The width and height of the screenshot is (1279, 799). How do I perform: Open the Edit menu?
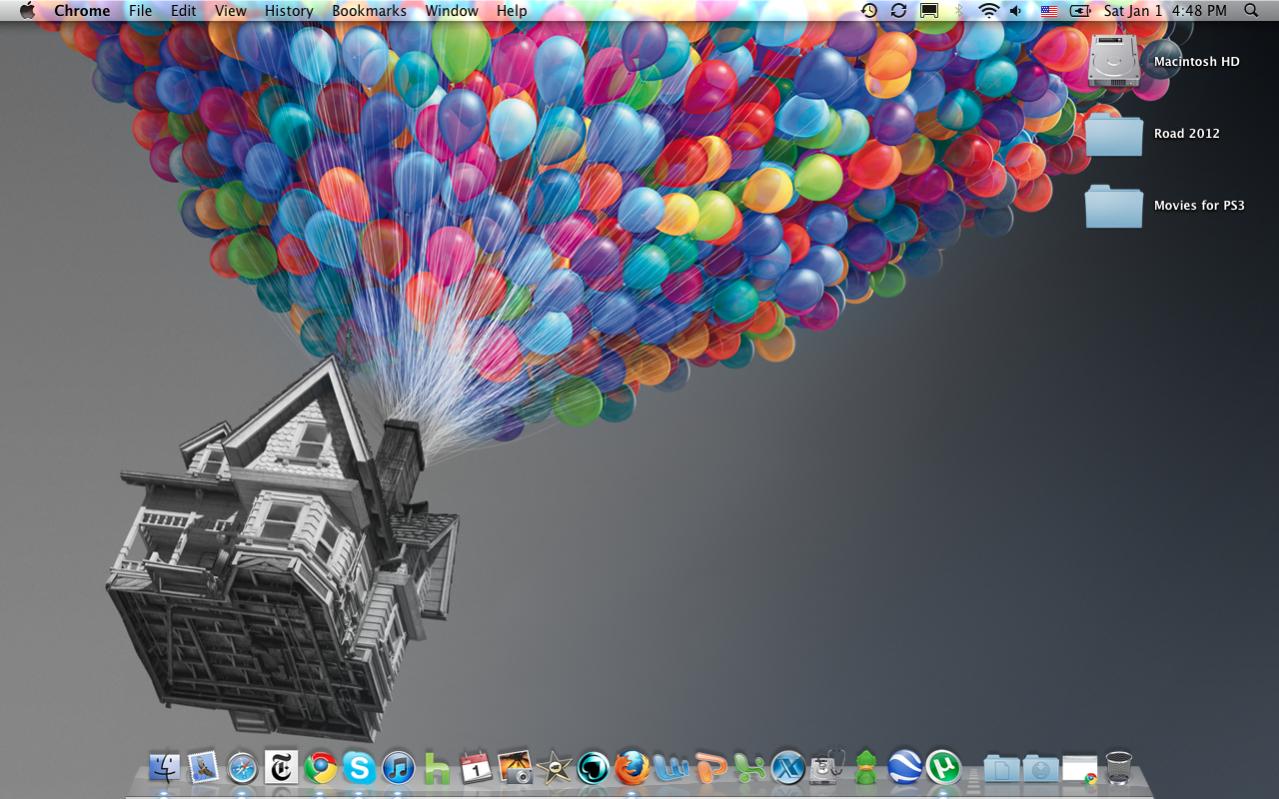(183, 11)
